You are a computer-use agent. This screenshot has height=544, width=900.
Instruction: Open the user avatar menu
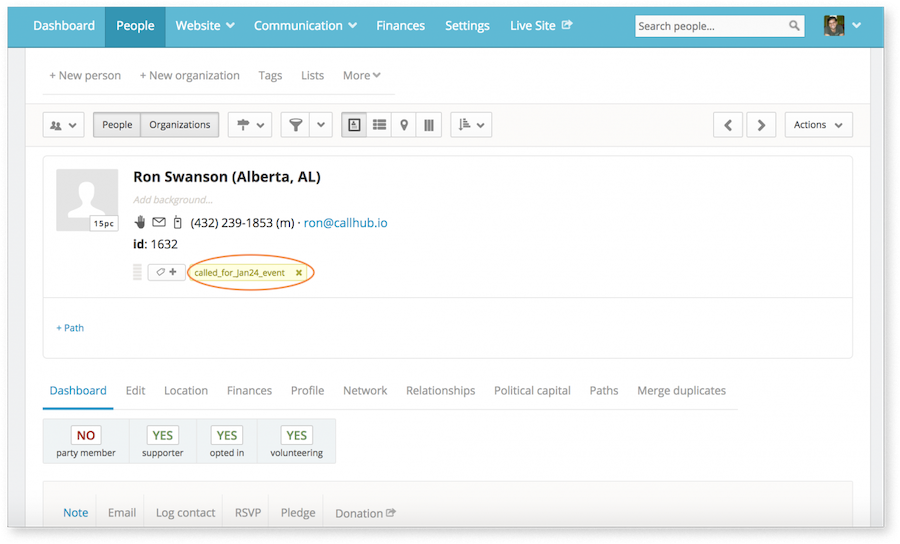(x=842, y=26)
